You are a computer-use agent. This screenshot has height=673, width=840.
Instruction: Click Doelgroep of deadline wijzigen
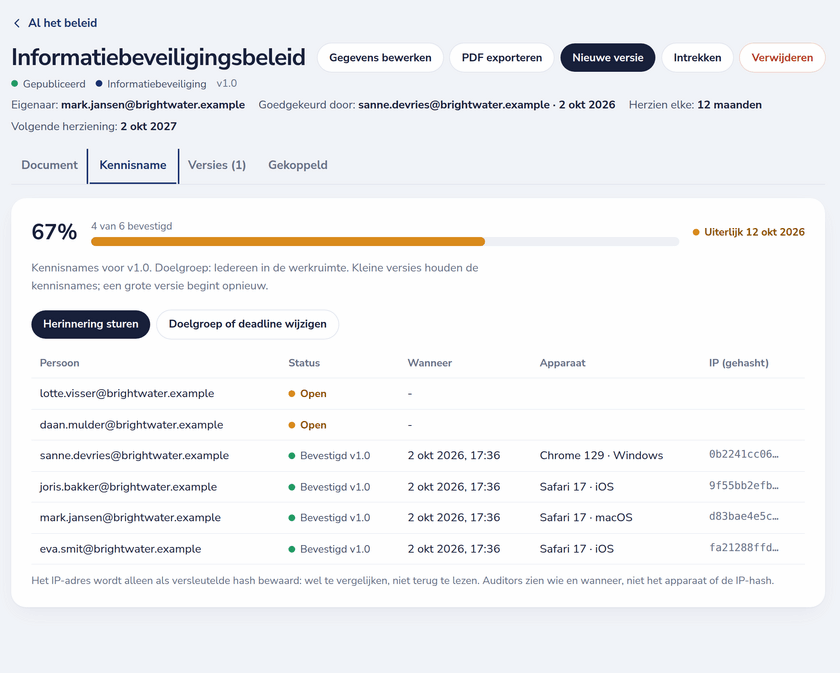tap(248, 324)
